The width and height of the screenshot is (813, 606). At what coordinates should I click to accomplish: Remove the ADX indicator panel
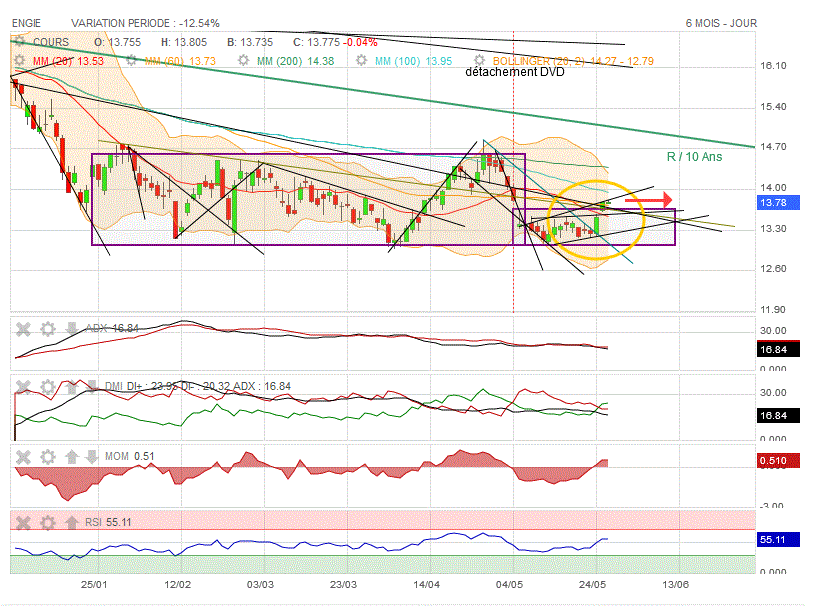point(23,328)
